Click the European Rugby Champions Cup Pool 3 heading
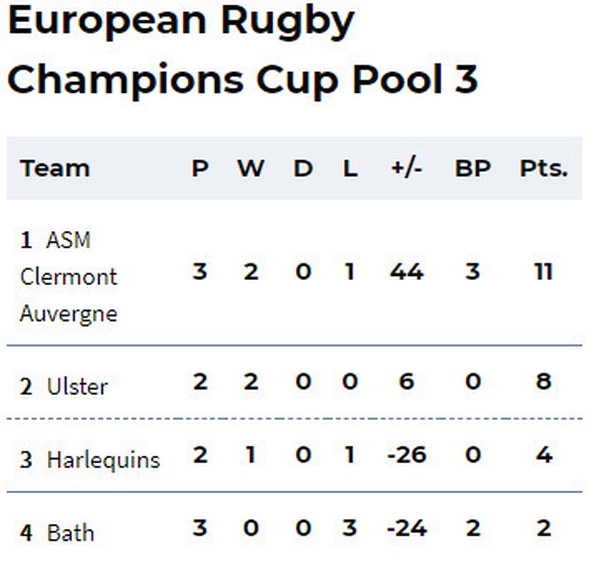Image resolution: width=614 pixels, height=561 pixels. (243, 50)
